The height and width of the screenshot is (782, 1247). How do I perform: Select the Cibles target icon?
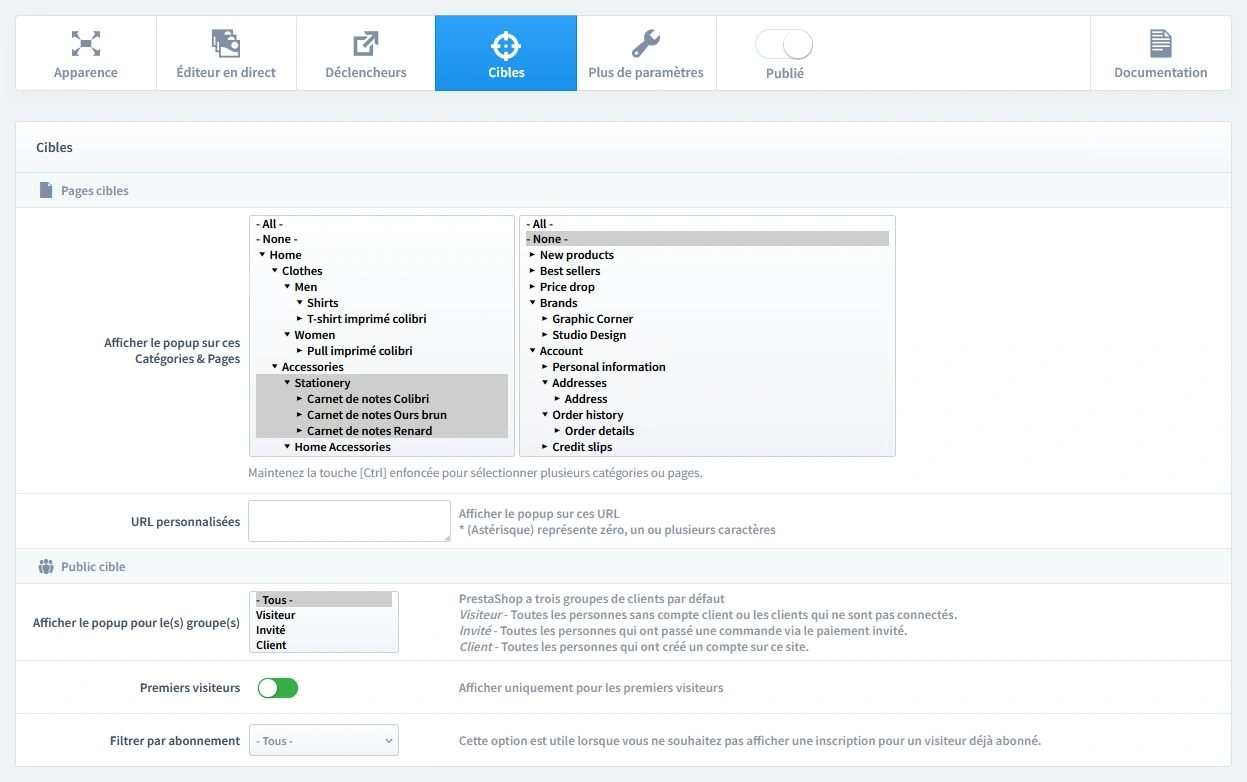505,44
